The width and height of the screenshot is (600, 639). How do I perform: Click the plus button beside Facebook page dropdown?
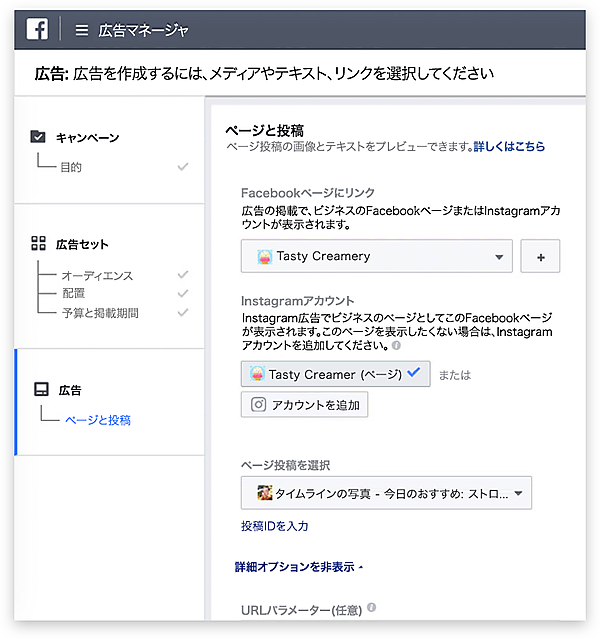pos(540,256)
